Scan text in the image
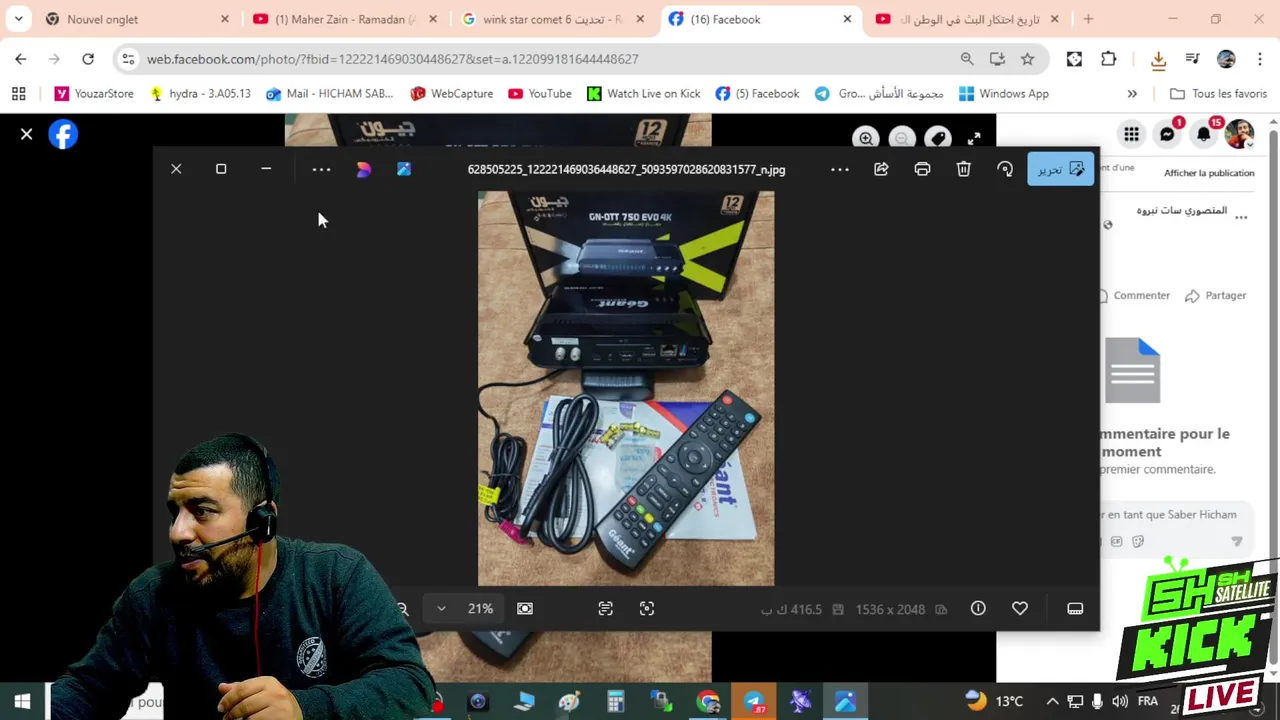The height and width of the screenshot is (720, 1280). [605, 608]
